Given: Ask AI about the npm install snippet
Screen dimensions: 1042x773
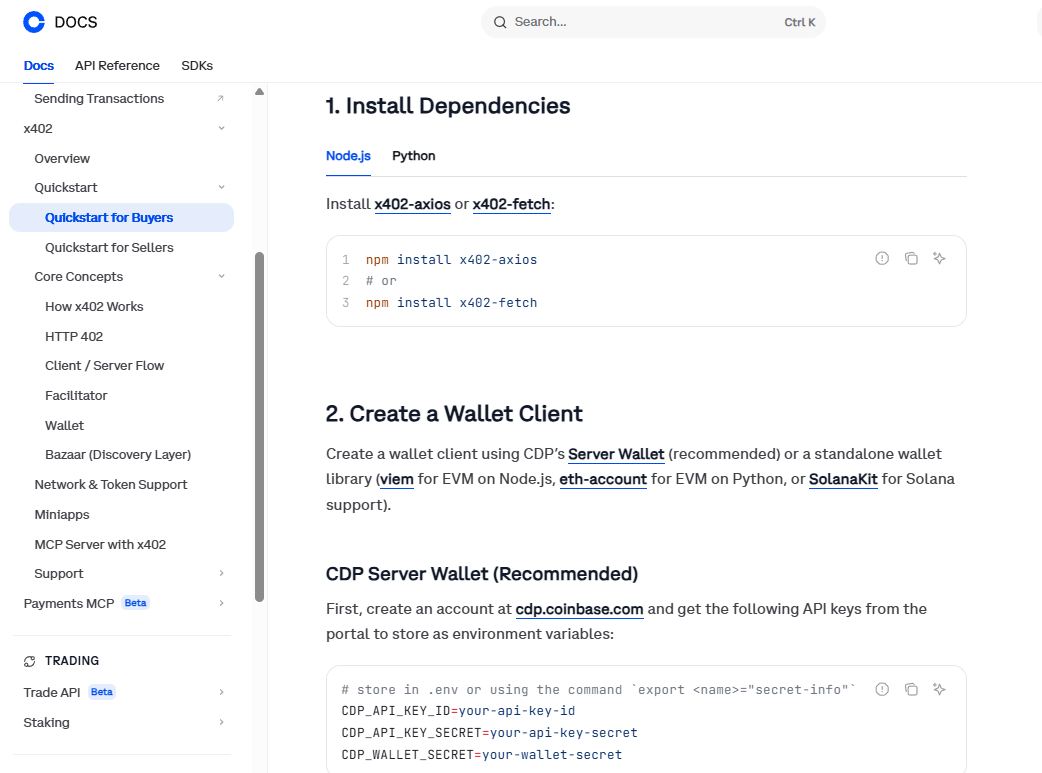Looking at the screenshot, I should [939, 258].
